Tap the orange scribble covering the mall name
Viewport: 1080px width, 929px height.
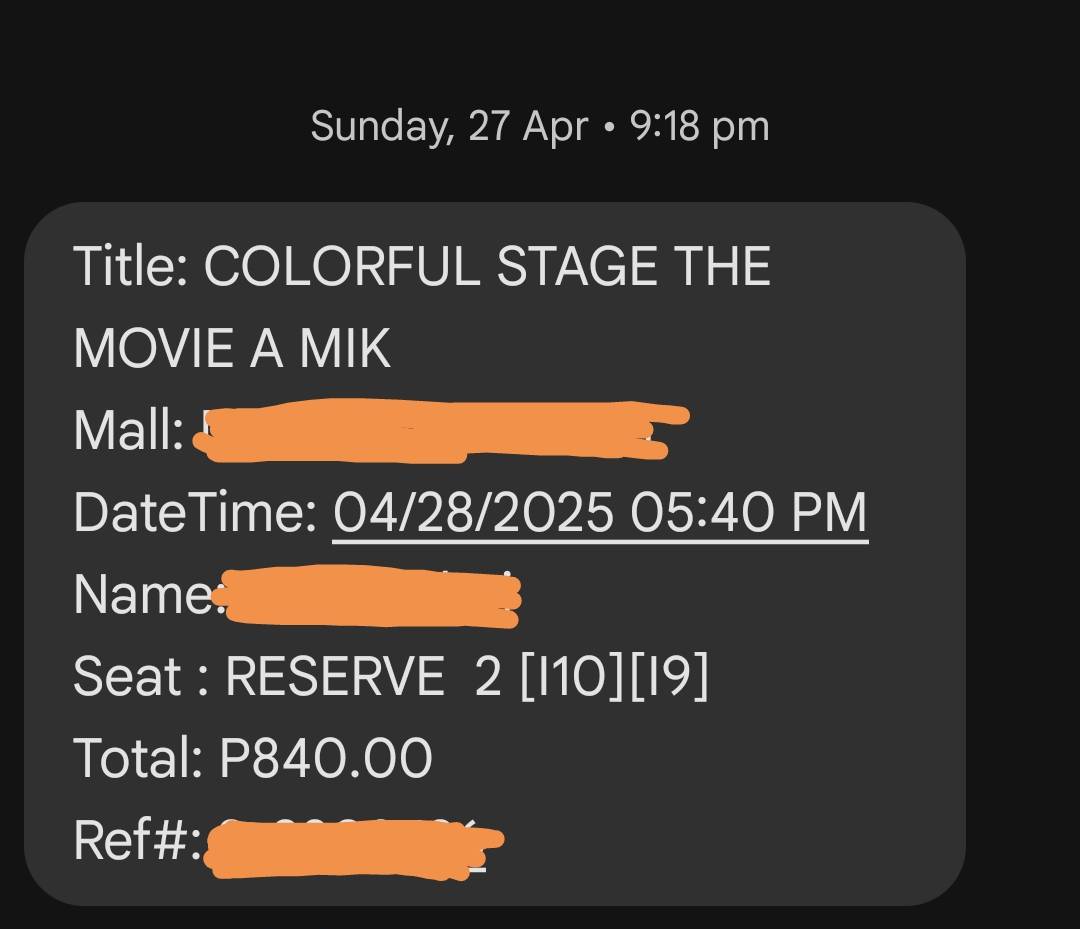click(x=441, y=430)
